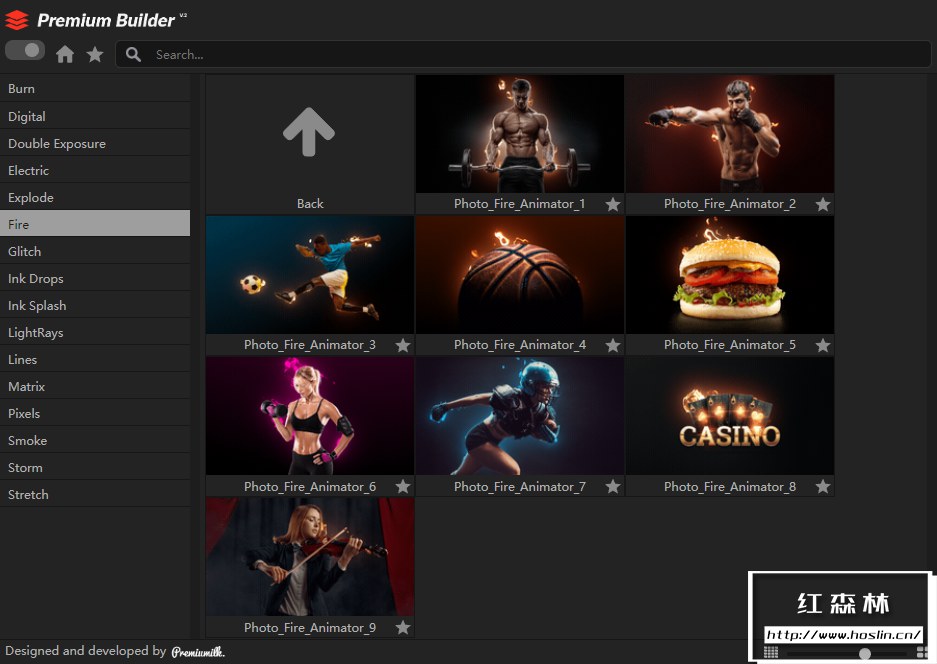Click the Photo_Fire_Animator_4 label

coord(520,345)
